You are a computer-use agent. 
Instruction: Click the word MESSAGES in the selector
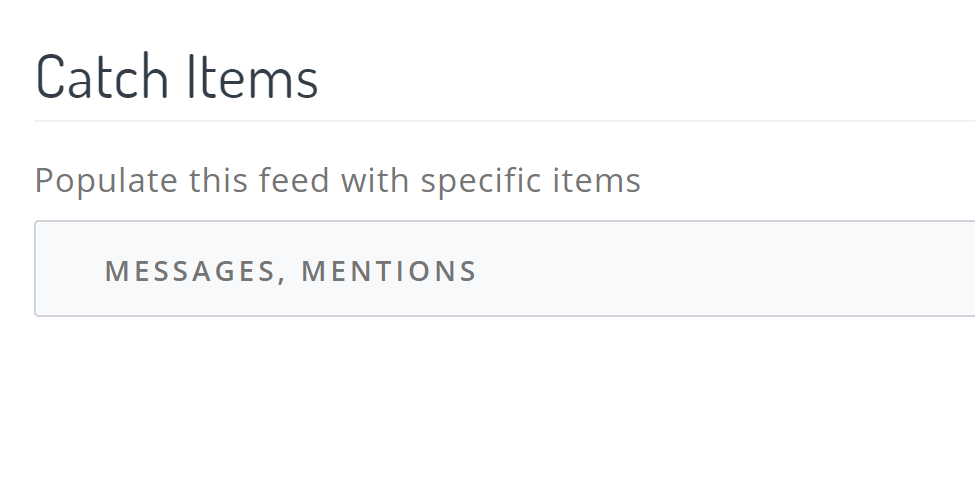[x=189, y=271]
